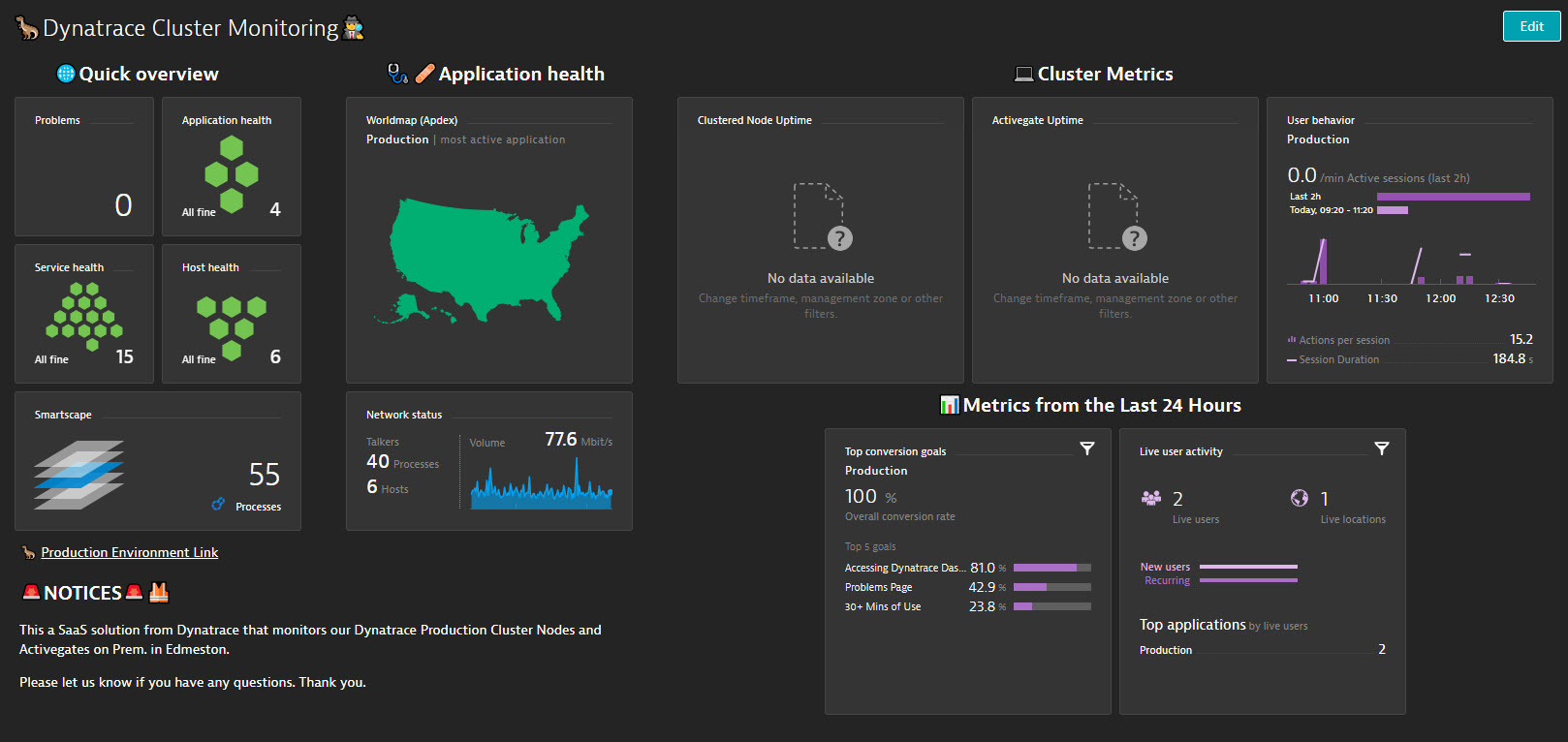Click the Host health hexagon cluster icon
The image size is (1568, 742).
[x=231, y=328]
